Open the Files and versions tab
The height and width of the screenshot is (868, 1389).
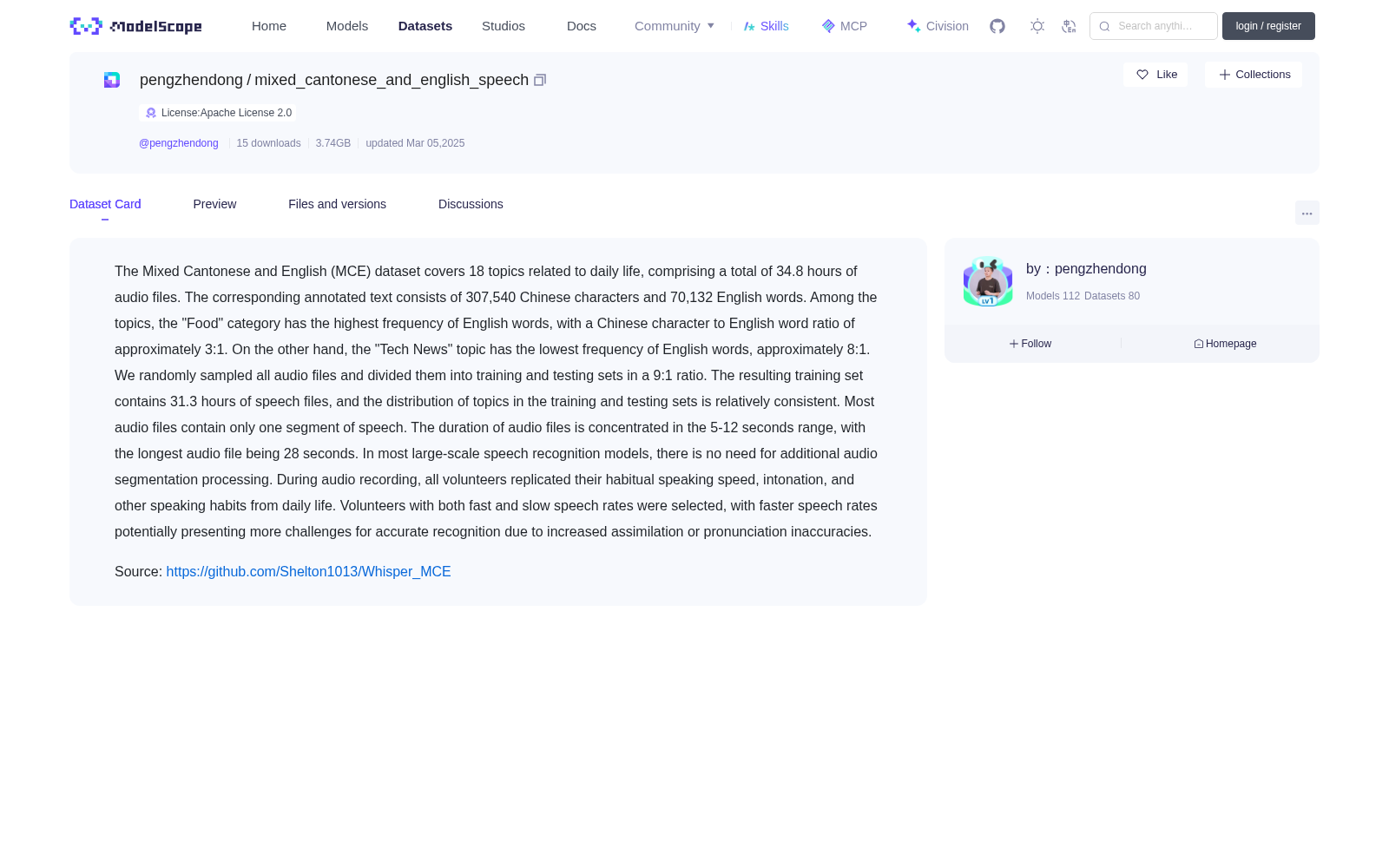pos(337,204)
